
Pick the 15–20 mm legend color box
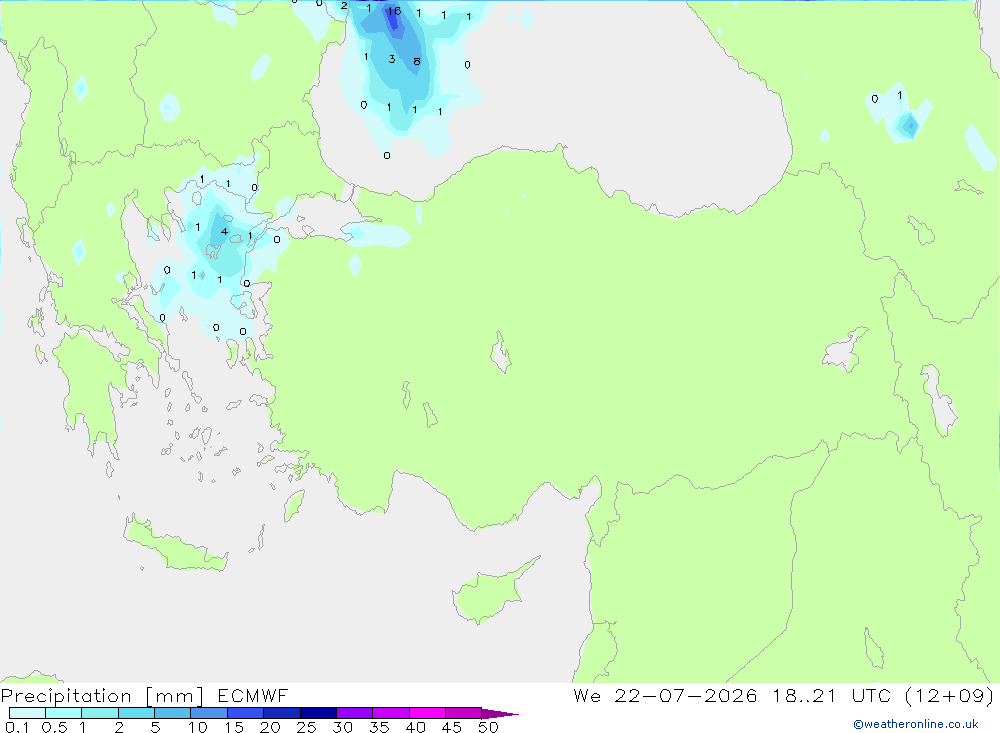[x=246, y=713]
